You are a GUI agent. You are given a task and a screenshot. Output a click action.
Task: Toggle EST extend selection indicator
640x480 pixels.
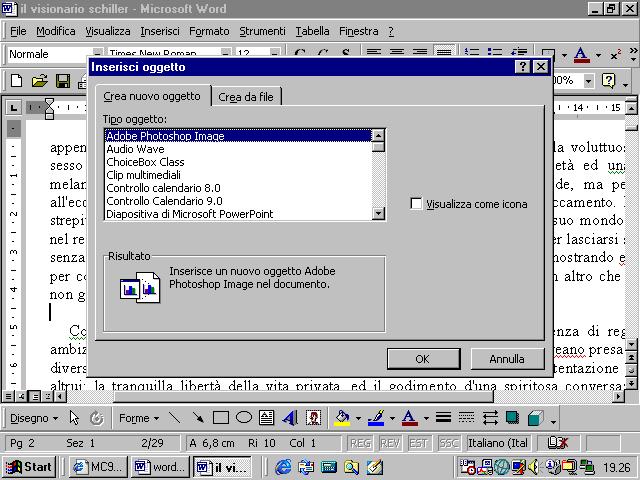[418, 443]
